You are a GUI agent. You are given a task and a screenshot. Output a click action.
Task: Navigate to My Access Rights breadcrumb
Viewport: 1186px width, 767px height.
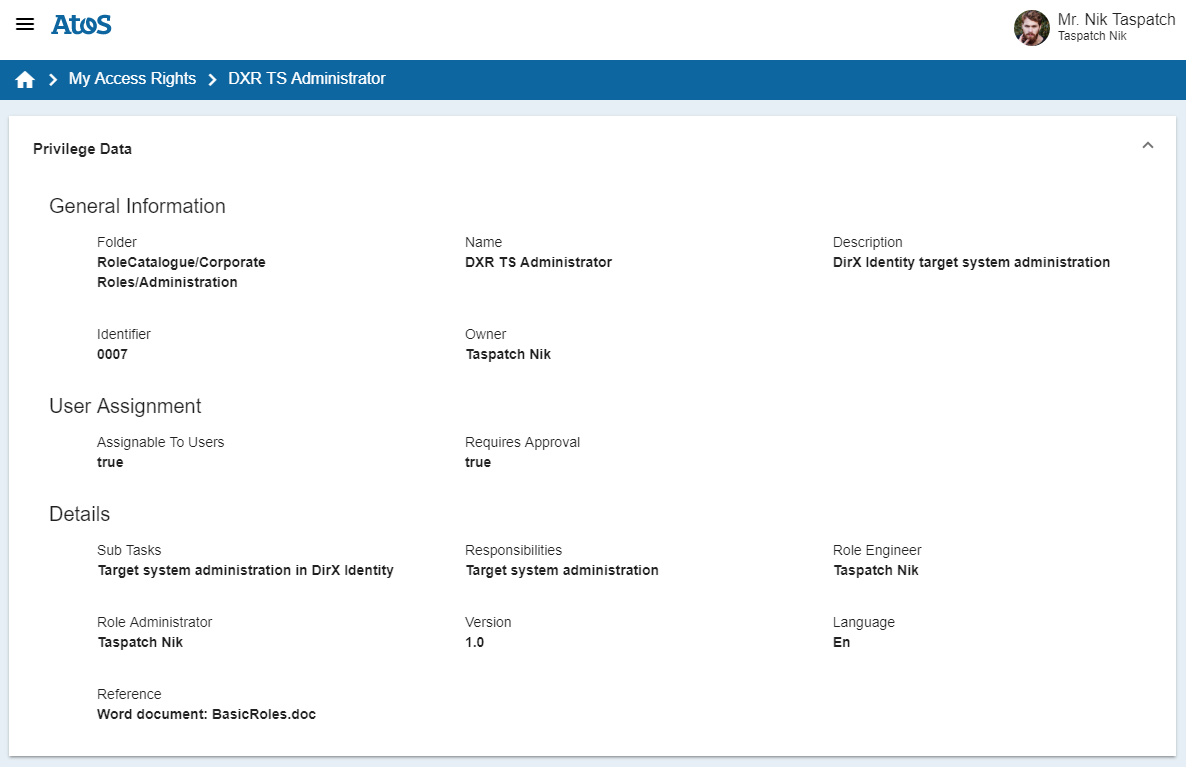coord(132,79)
